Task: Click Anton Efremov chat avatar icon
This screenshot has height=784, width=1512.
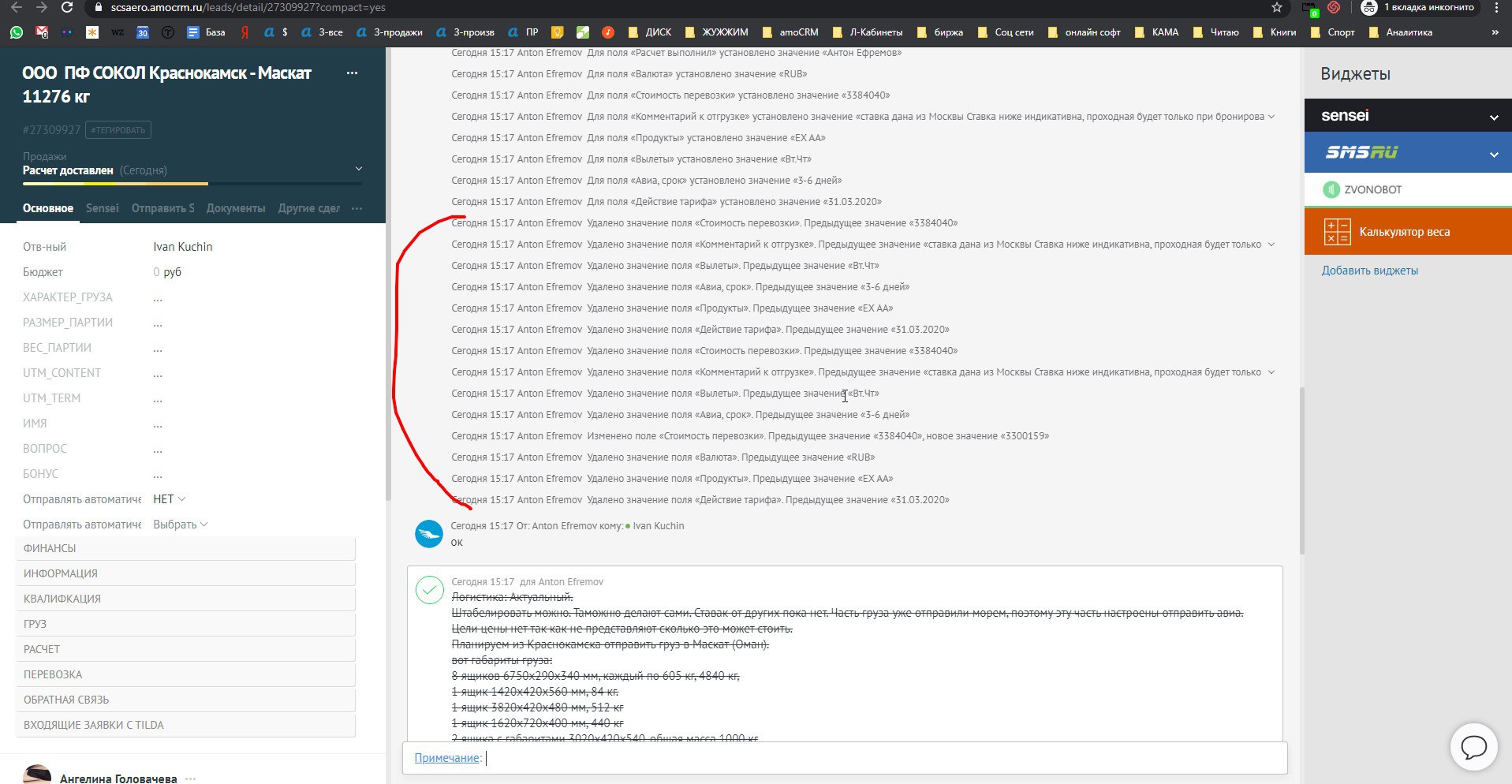Action: (x=429, y=534)
